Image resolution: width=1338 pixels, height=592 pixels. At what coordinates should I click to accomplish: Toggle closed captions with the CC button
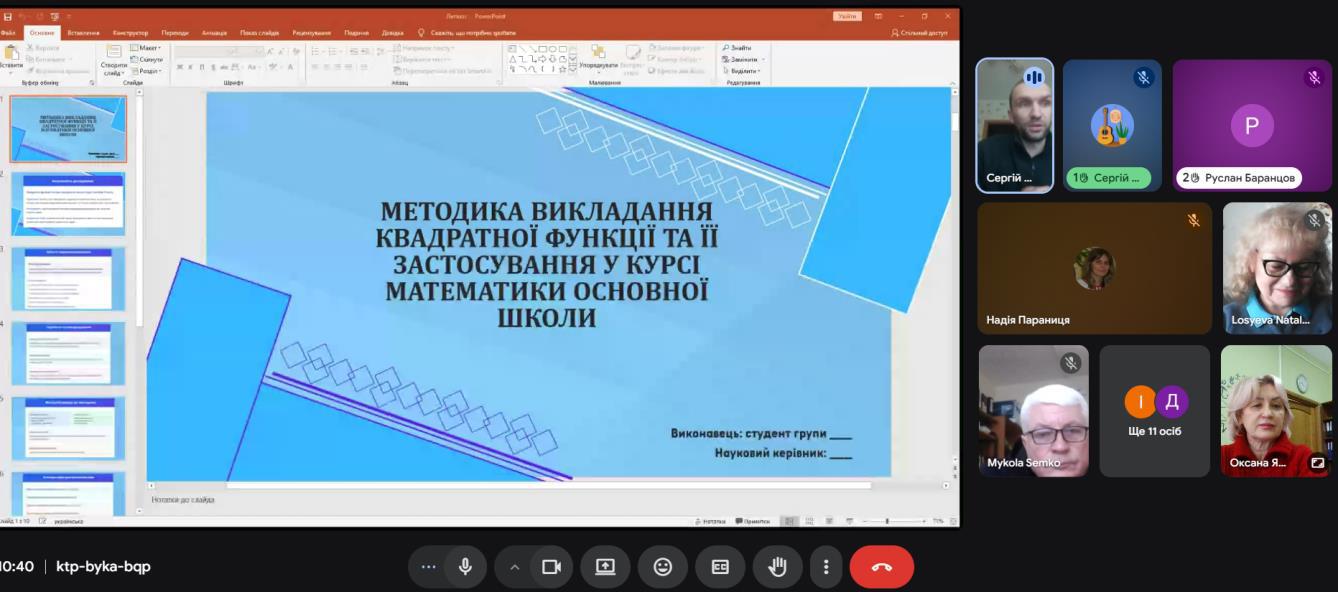(x=720, y=567)
